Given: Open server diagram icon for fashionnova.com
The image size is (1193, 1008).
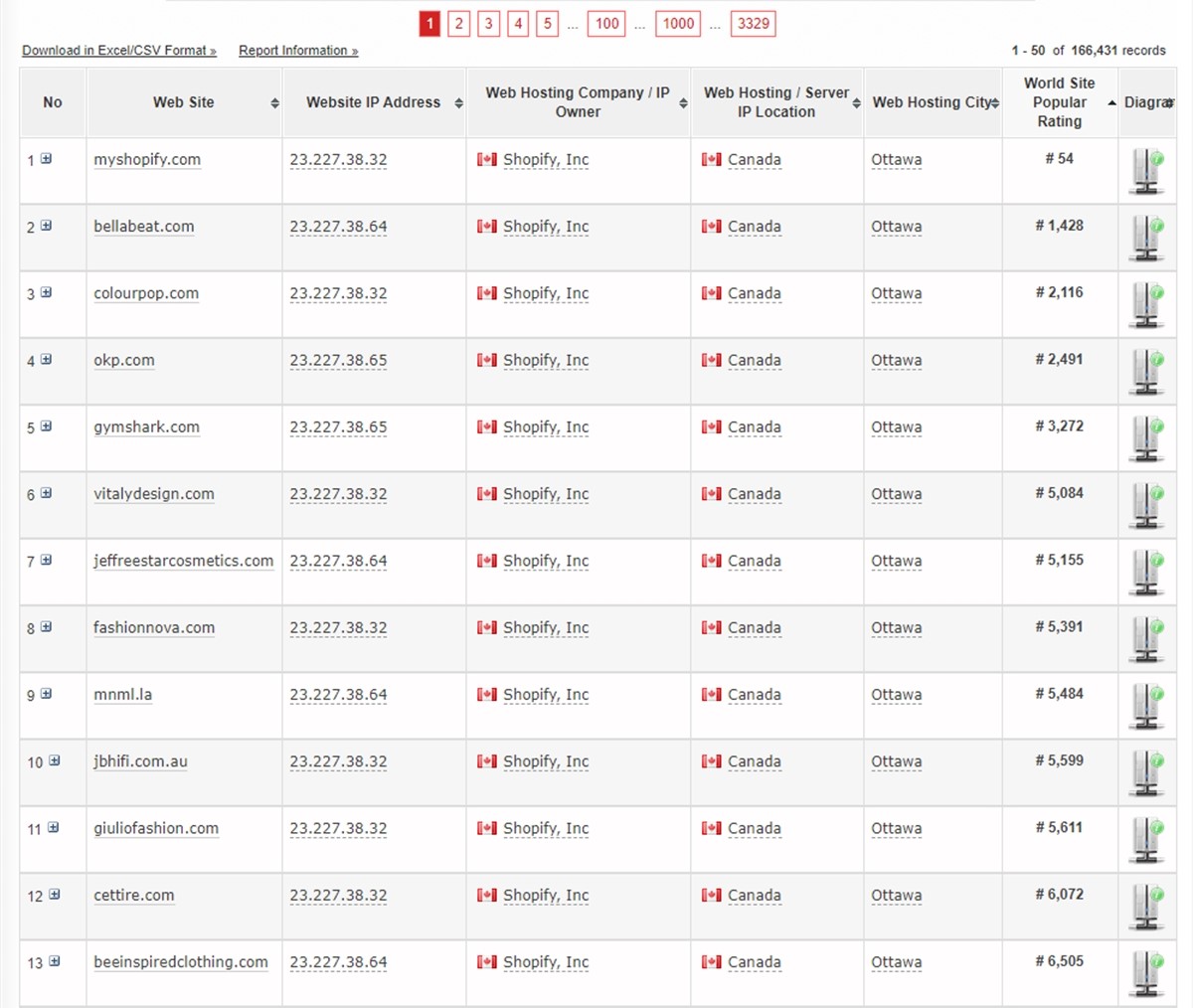Looking at the screenshot, I should pos(1146,639).
